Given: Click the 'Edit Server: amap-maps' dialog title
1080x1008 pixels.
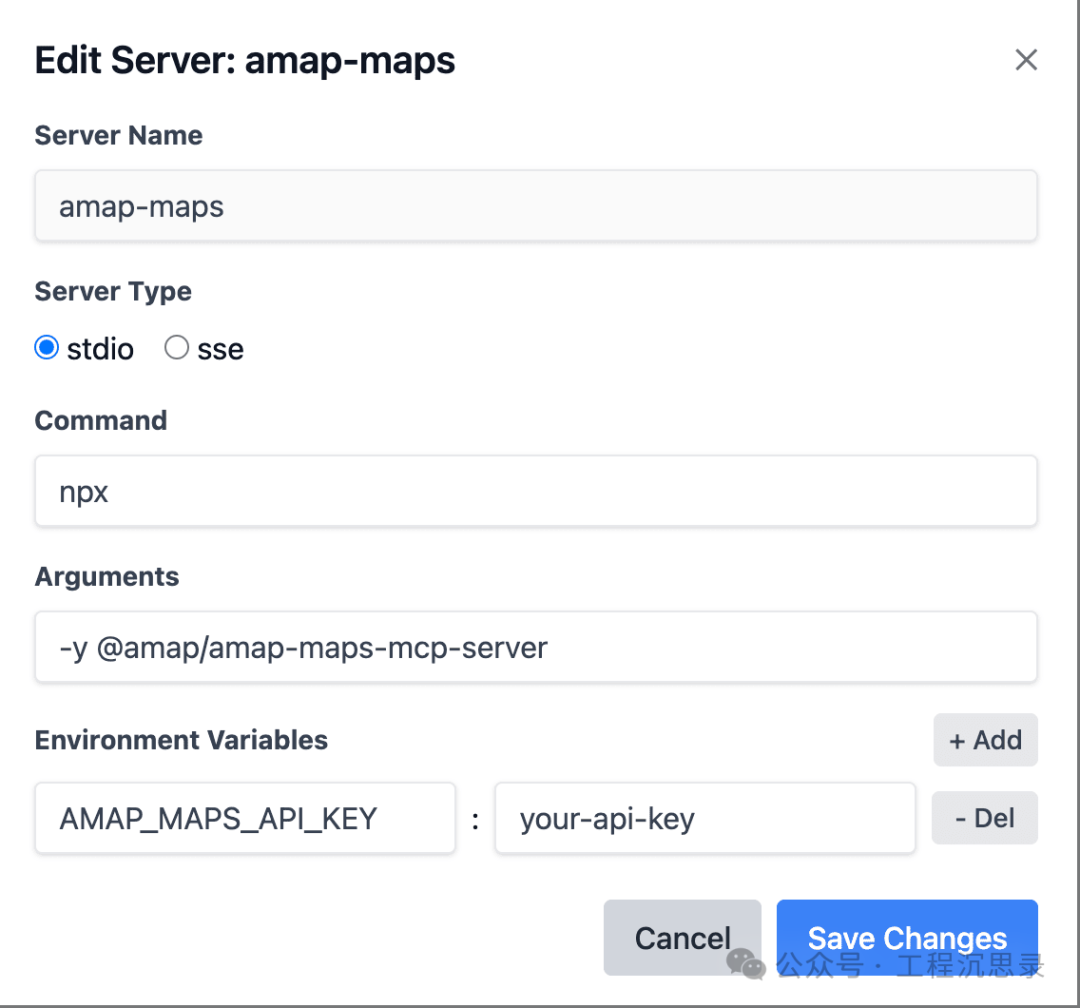Looking at the screenshot, I should point(245,61).
